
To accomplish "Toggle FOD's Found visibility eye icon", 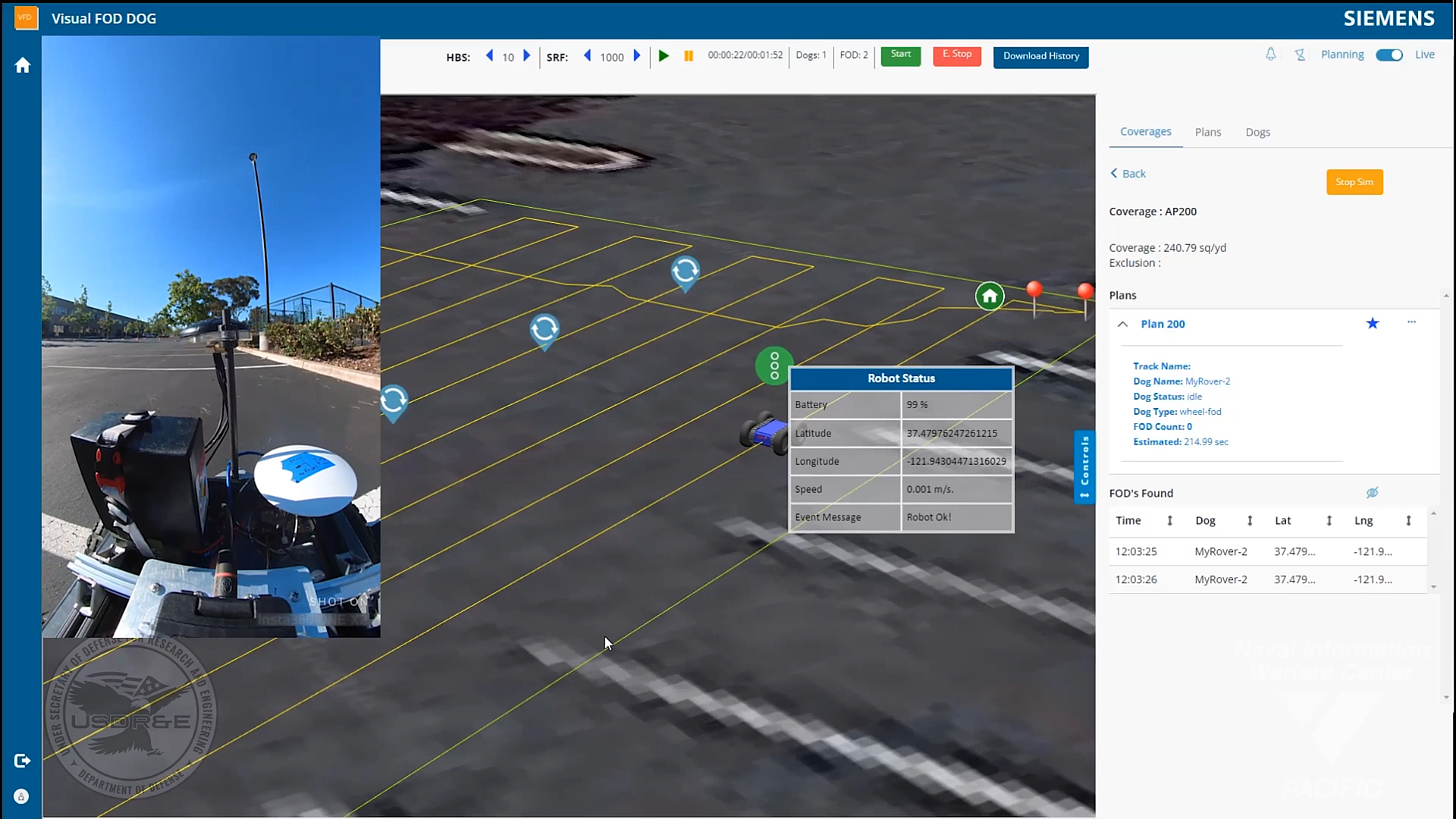I will [x=1372, y=493].
